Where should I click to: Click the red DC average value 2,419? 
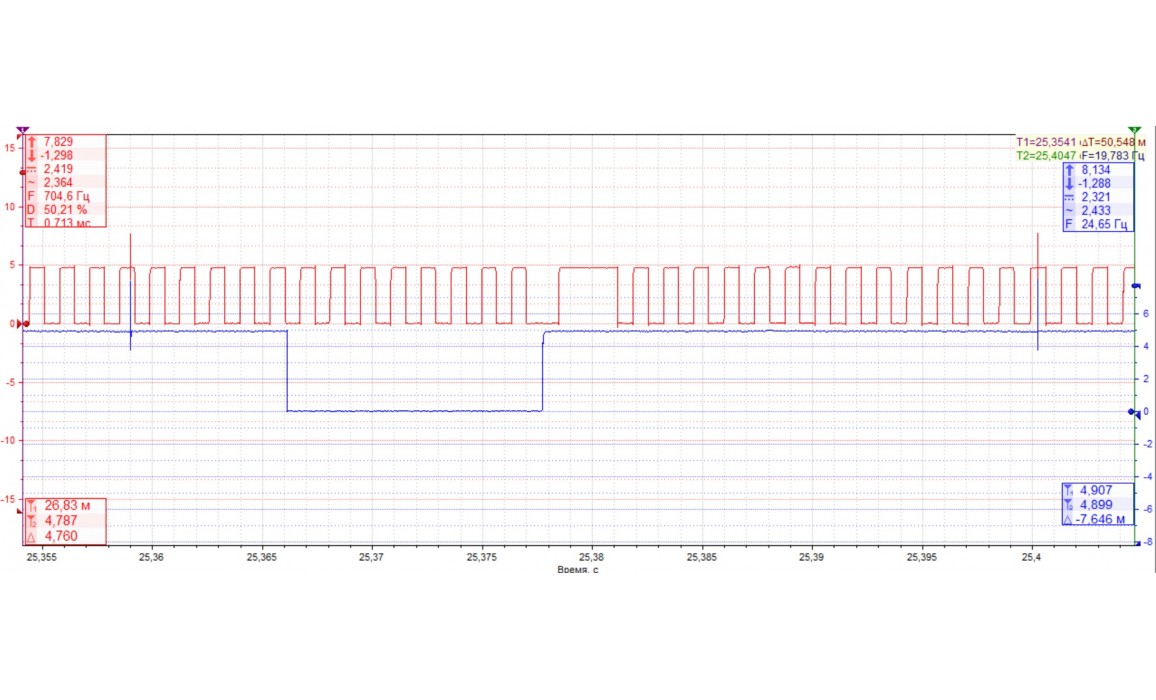click(58, 169)
